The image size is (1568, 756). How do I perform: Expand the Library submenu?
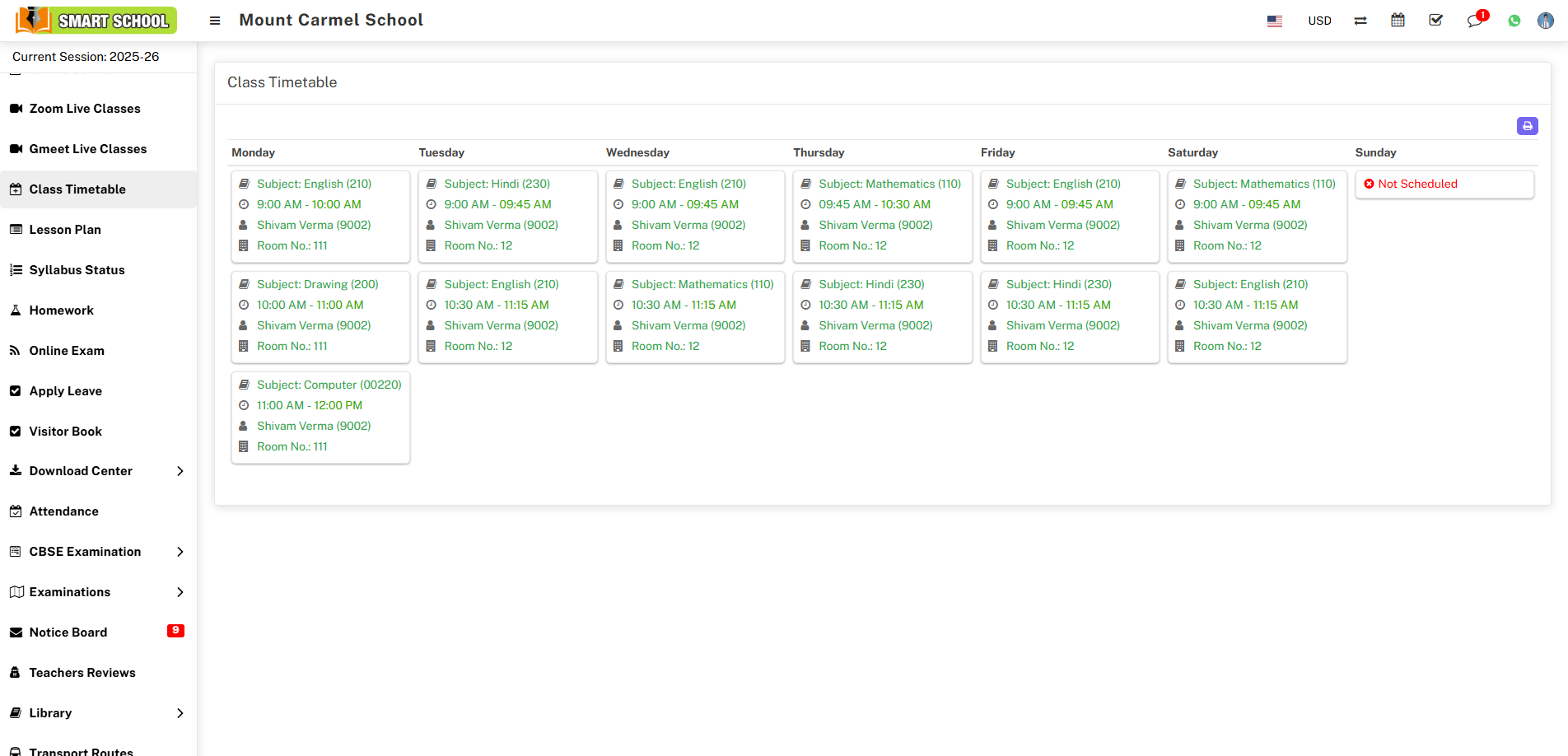51,712
